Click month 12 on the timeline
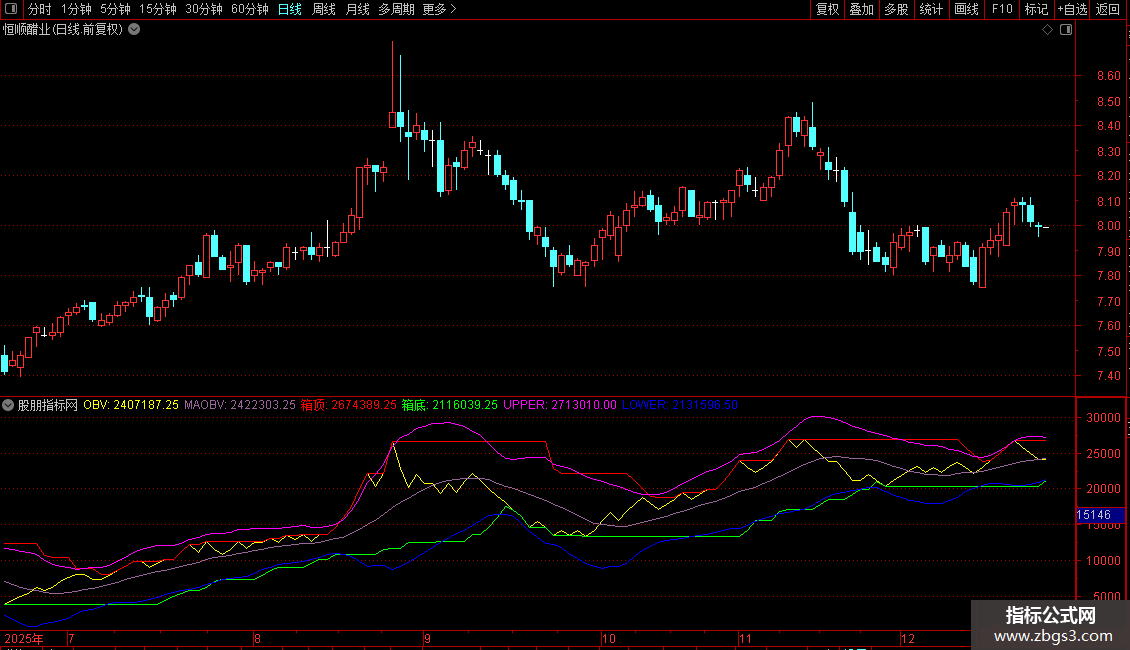Image resolution: width=1130 pixels, height=650 pixels. (x=908, y=638)
